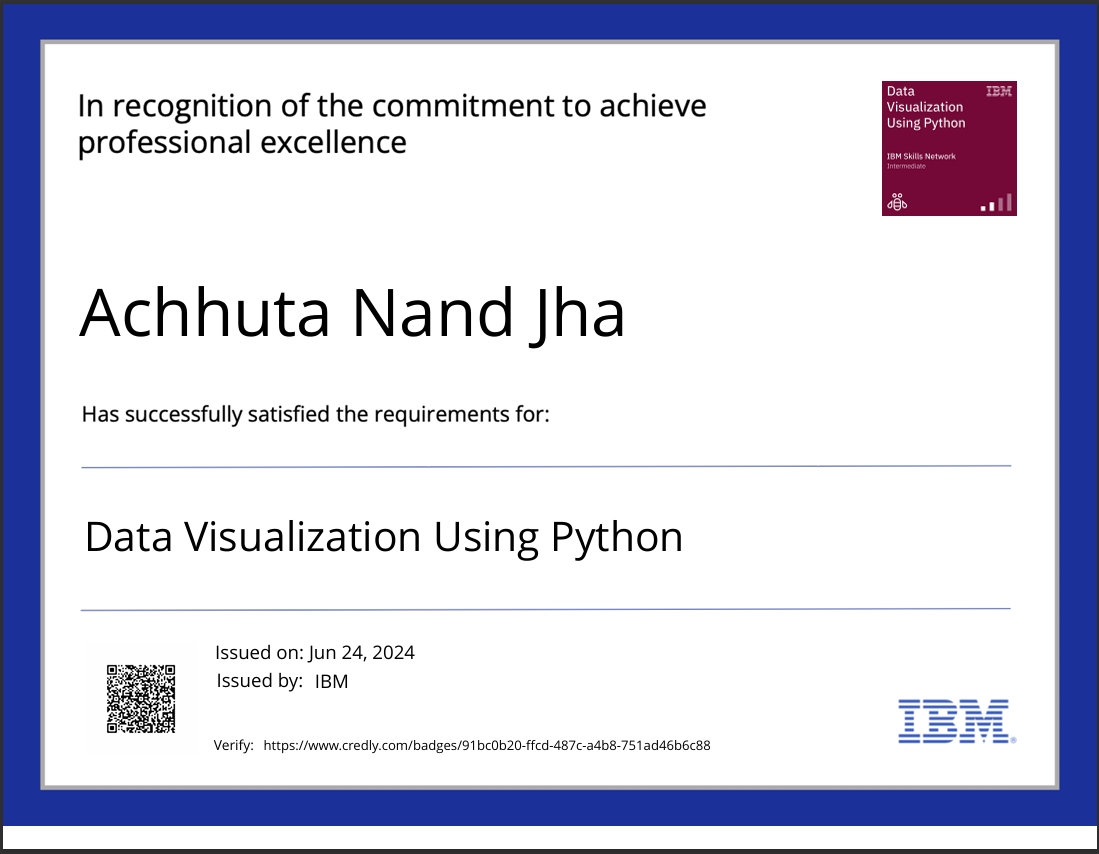
Task: Select the recipient name Achhuta Nand Jha
Action: [352, 312]
